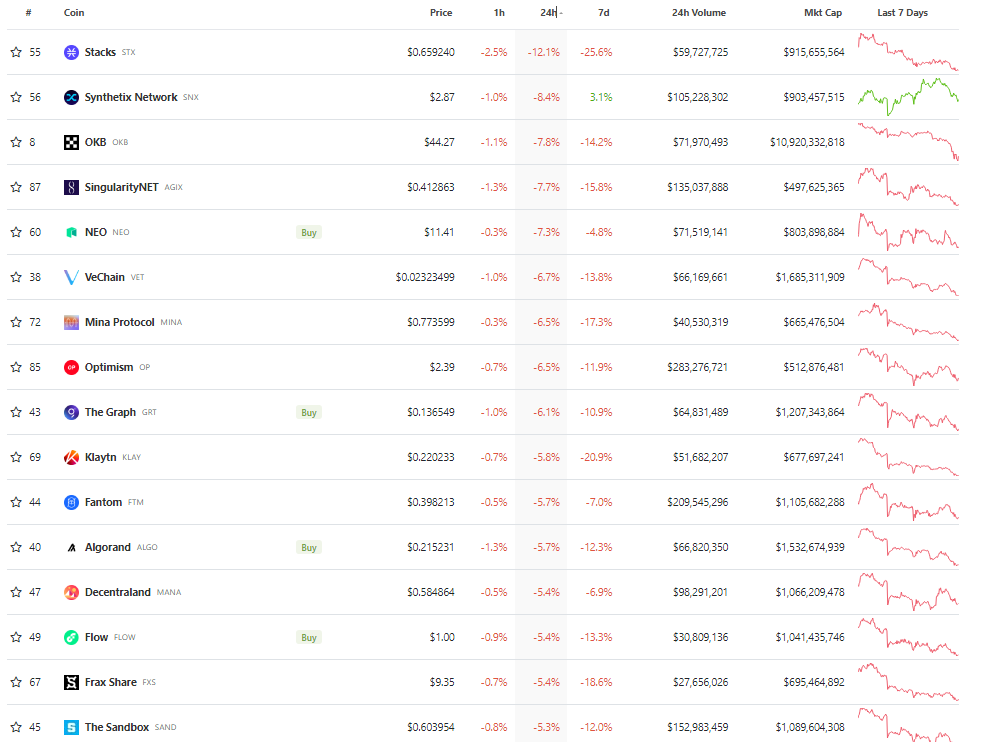Image resolution: width=982 pixels, height=742 pixels.
Task: Sort by the 7d column header
Action: 604,13
